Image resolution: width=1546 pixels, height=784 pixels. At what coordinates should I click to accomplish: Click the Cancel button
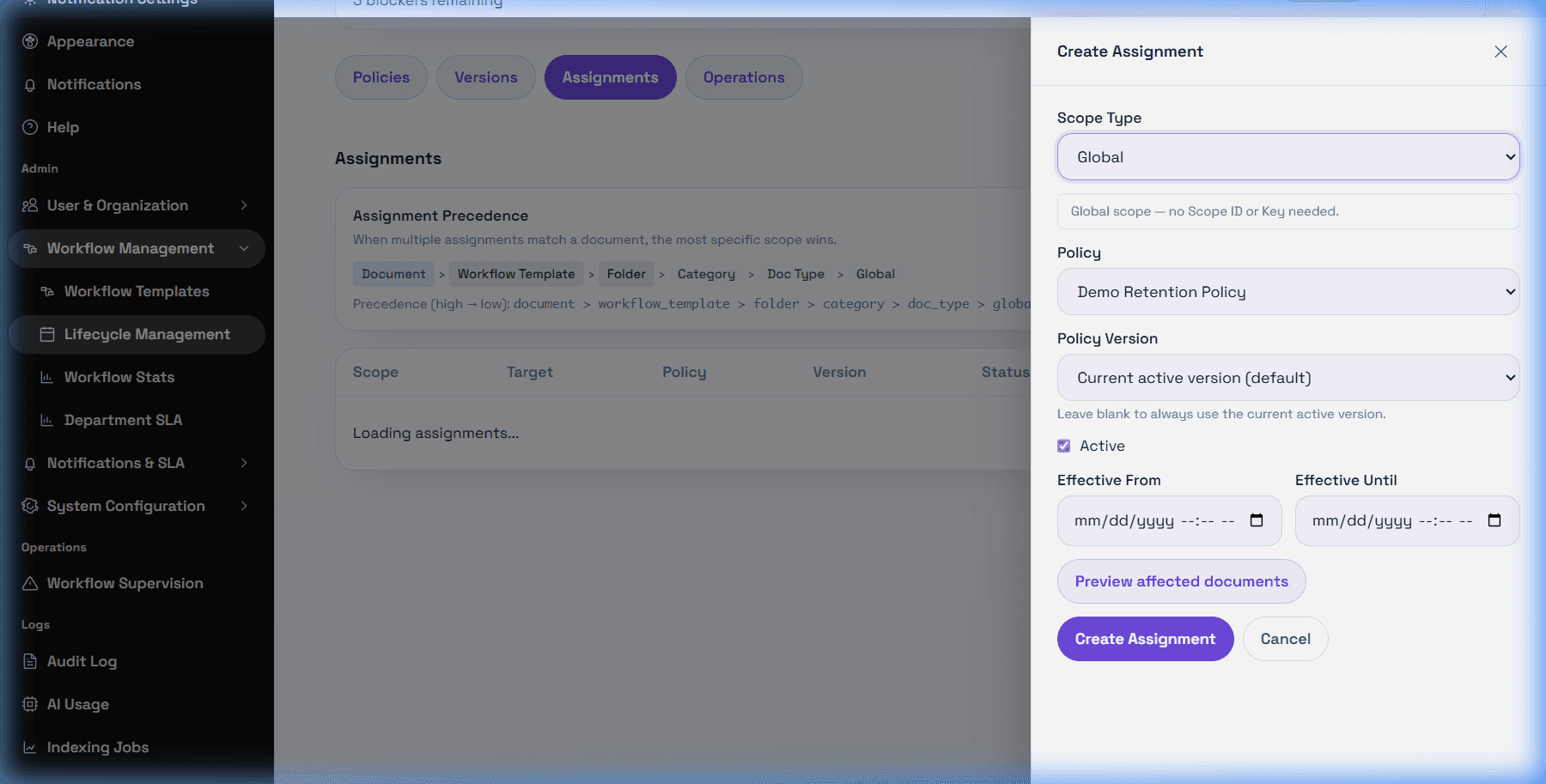click(x=1285, y=639)
